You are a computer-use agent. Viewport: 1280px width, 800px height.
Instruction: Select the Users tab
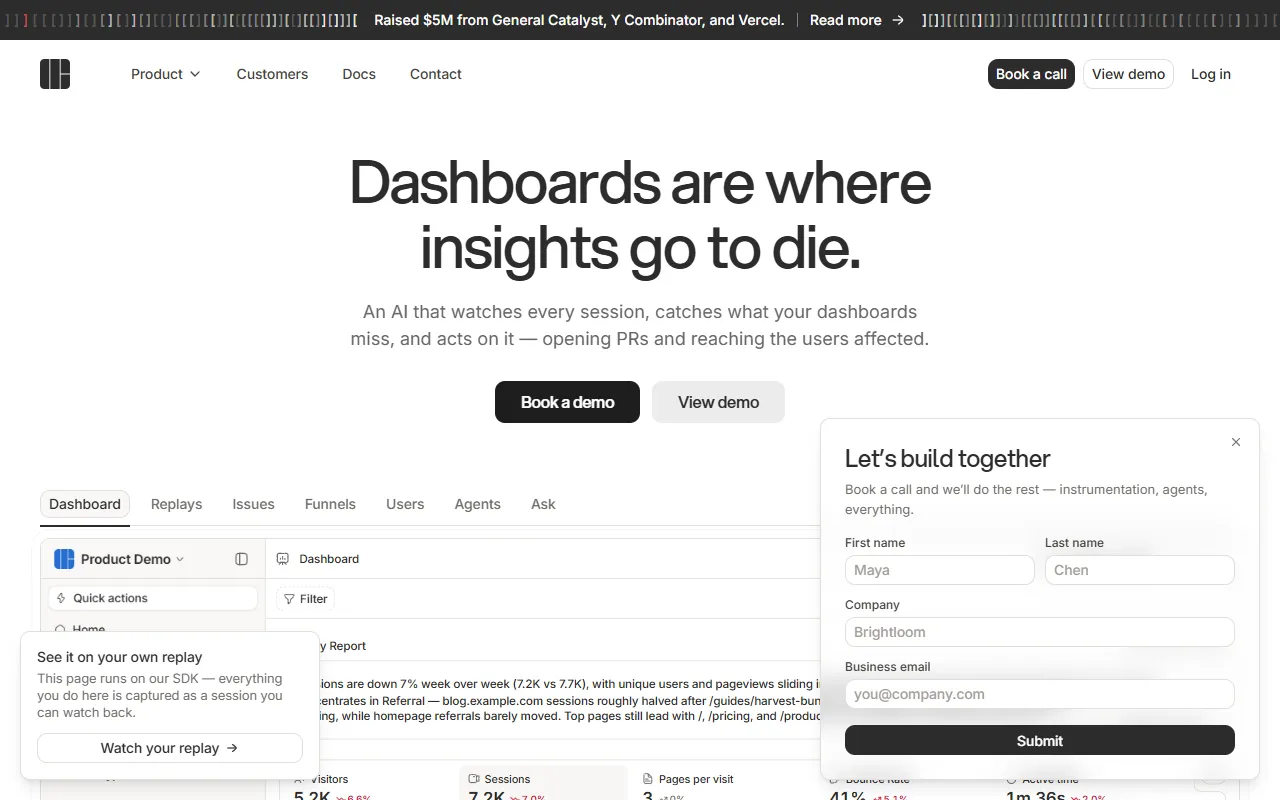(x=405, y=504)
